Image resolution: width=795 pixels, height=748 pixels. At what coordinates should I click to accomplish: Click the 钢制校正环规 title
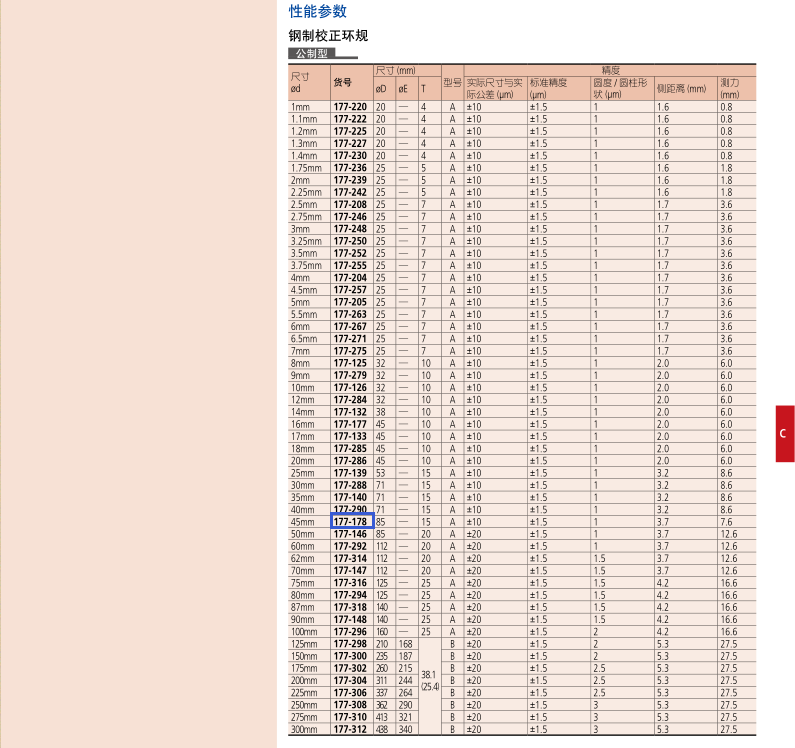pyautogui.click(x=329, y=35)
